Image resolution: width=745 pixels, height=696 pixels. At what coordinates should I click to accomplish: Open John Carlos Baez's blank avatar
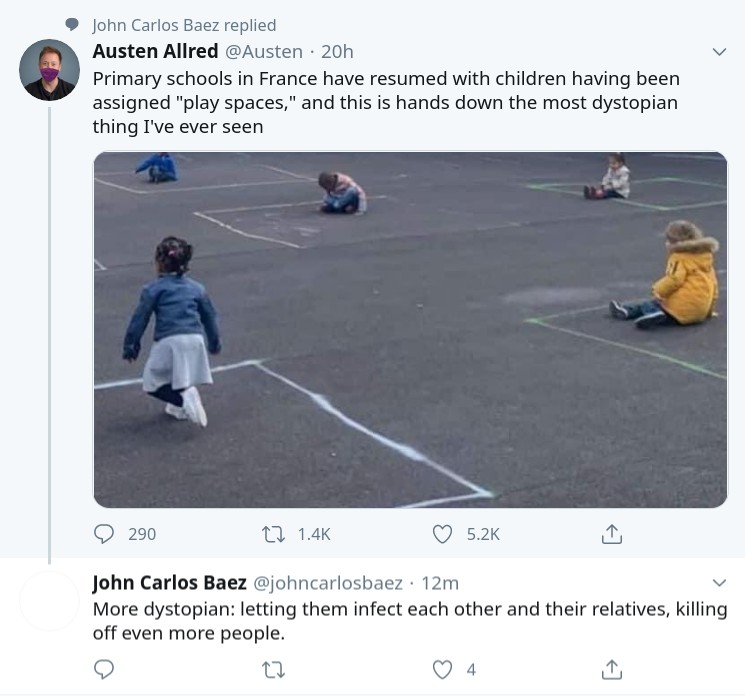[49, 601]
